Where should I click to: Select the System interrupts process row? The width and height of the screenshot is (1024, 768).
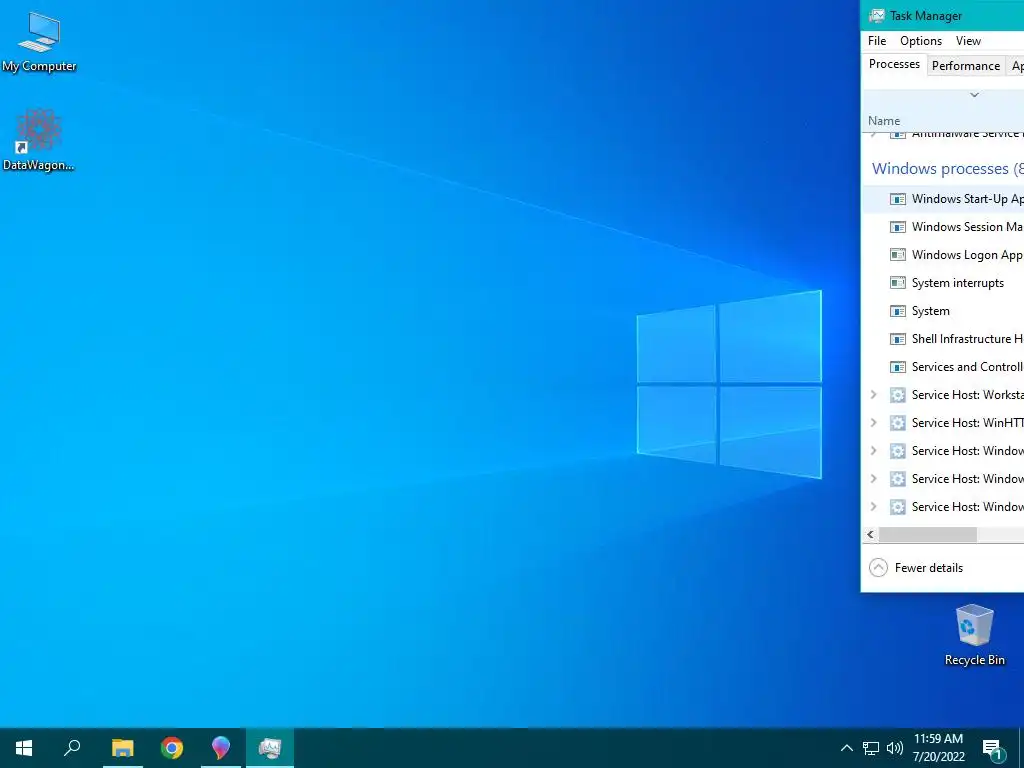[x=943, y=283]
